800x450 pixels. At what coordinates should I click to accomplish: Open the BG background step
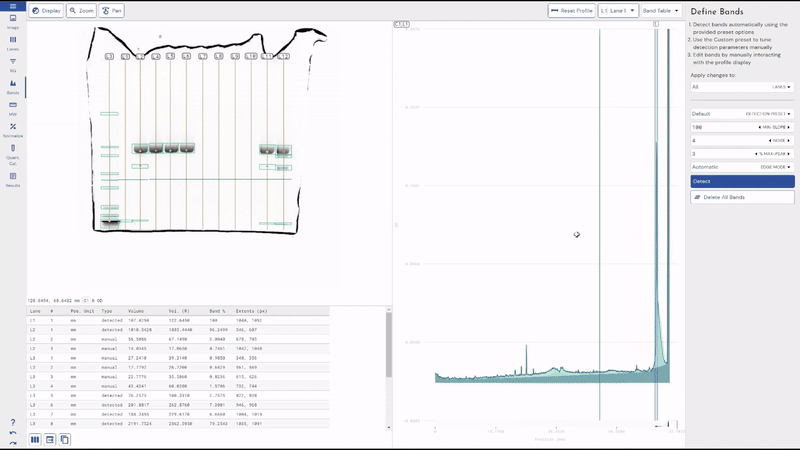tap(13, 65)
